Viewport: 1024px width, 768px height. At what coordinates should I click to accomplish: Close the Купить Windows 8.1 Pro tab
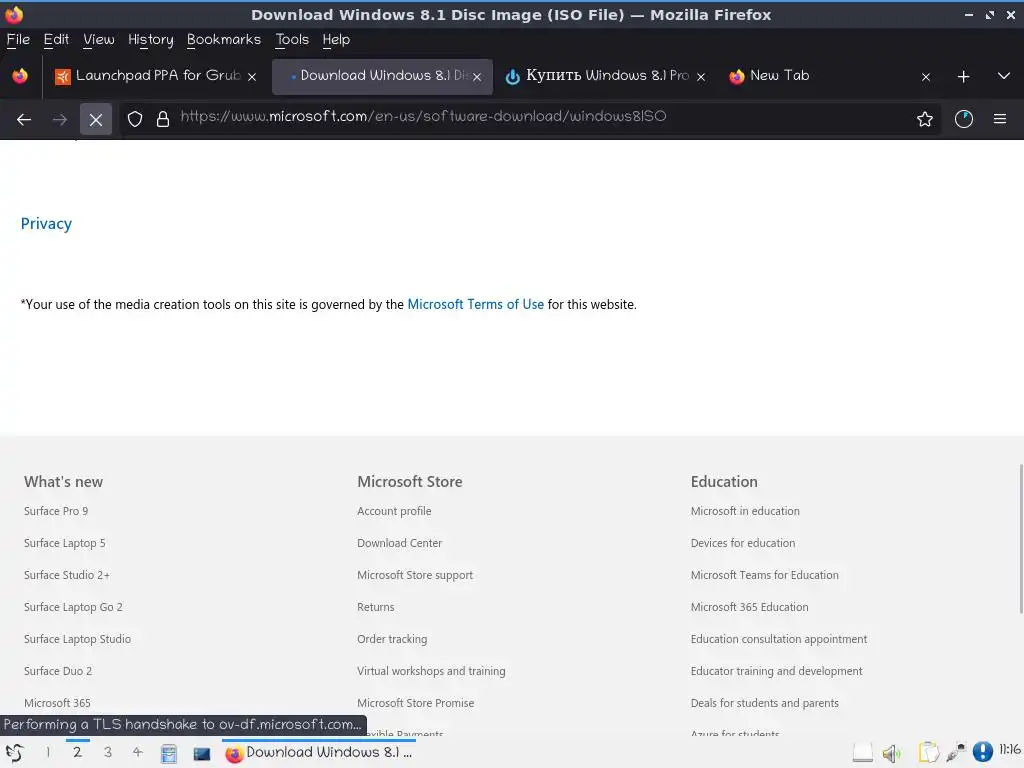tap(701, 77)
